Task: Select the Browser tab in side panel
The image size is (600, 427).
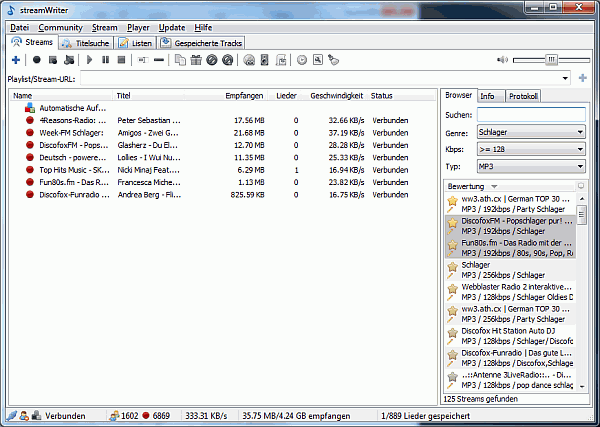Action: pyautogui.click(x=458, y=95)
